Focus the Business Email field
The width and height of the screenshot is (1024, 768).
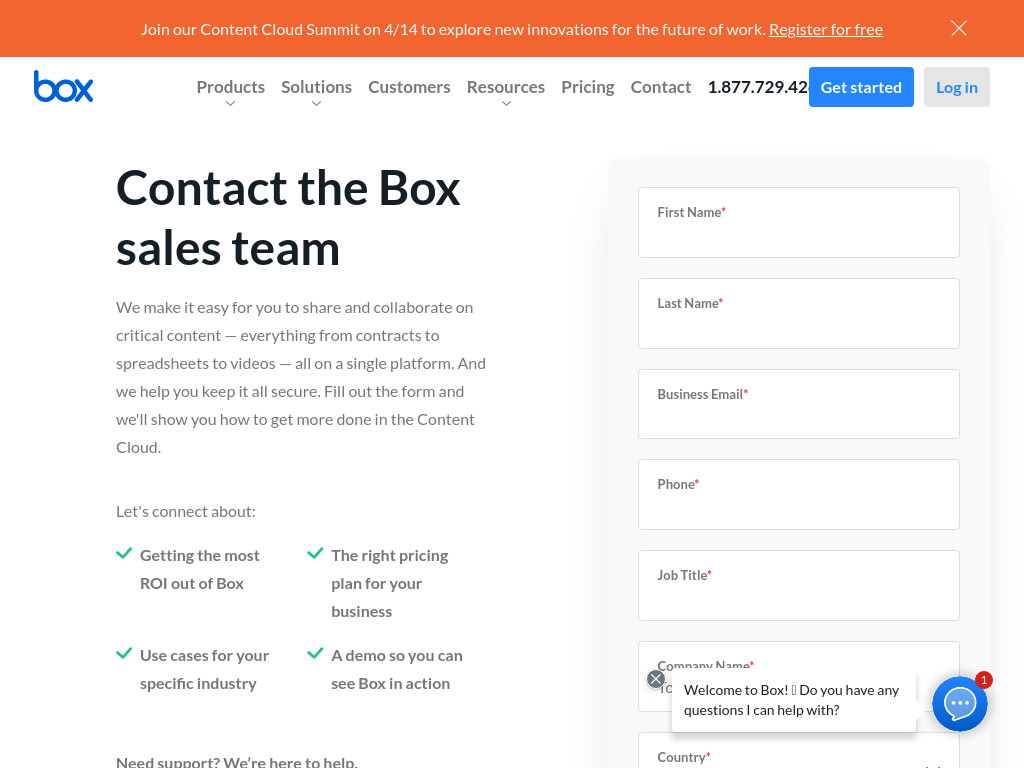(x=799, y=404)
